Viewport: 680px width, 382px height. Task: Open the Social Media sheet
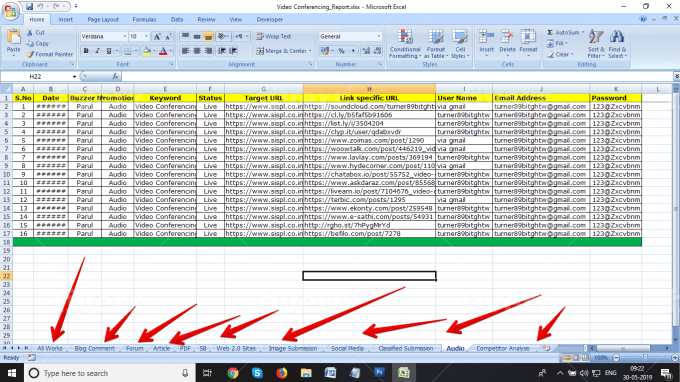pyautogui.click(x=347, y=348)
